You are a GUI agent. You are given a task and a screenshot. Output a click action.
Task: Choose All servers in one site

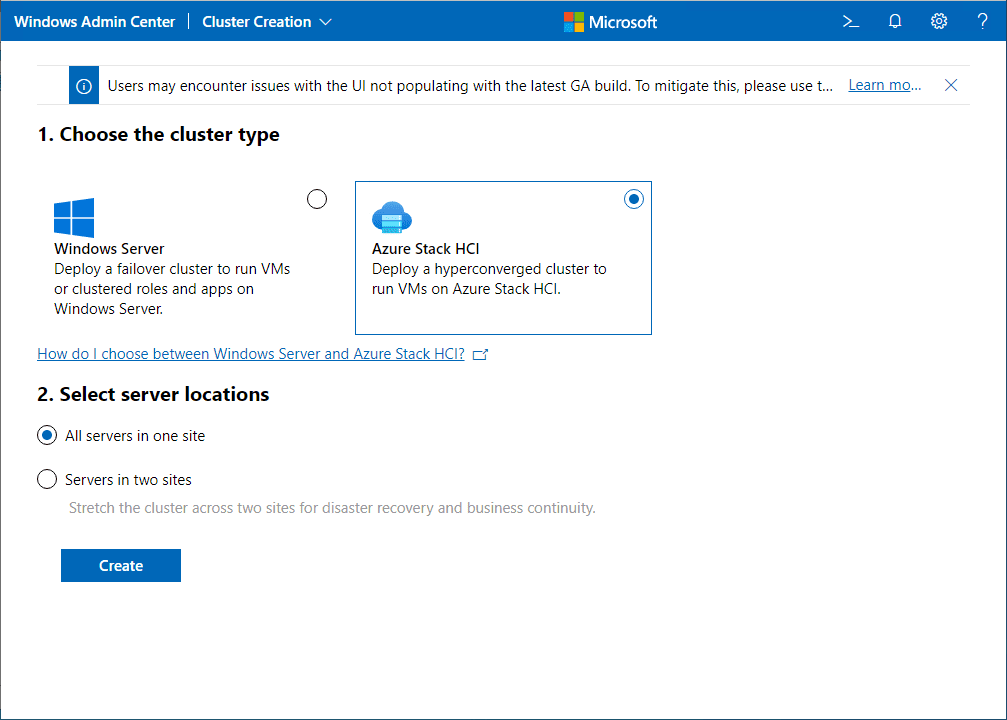[47, 436]
